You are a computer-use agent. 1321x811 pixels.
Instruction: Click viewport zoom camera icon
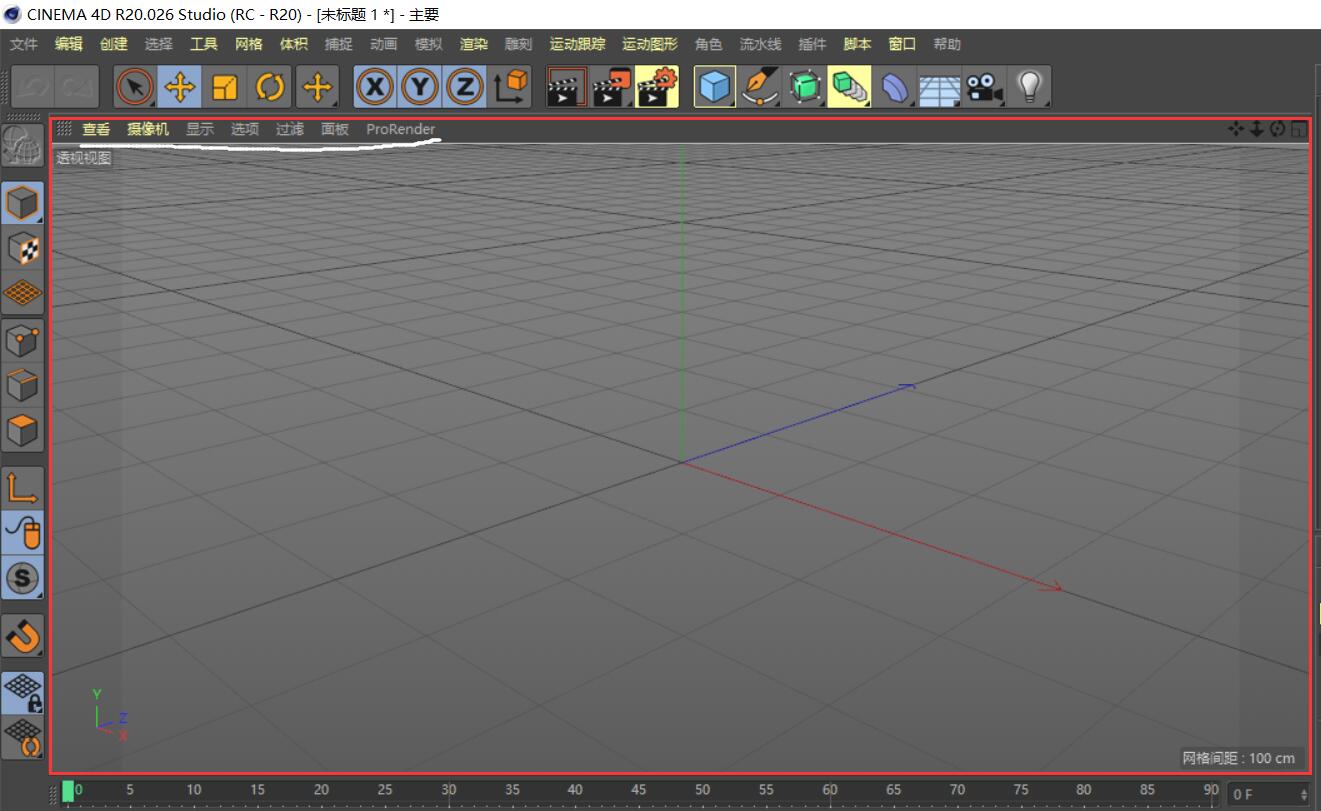pos(1256,129)
